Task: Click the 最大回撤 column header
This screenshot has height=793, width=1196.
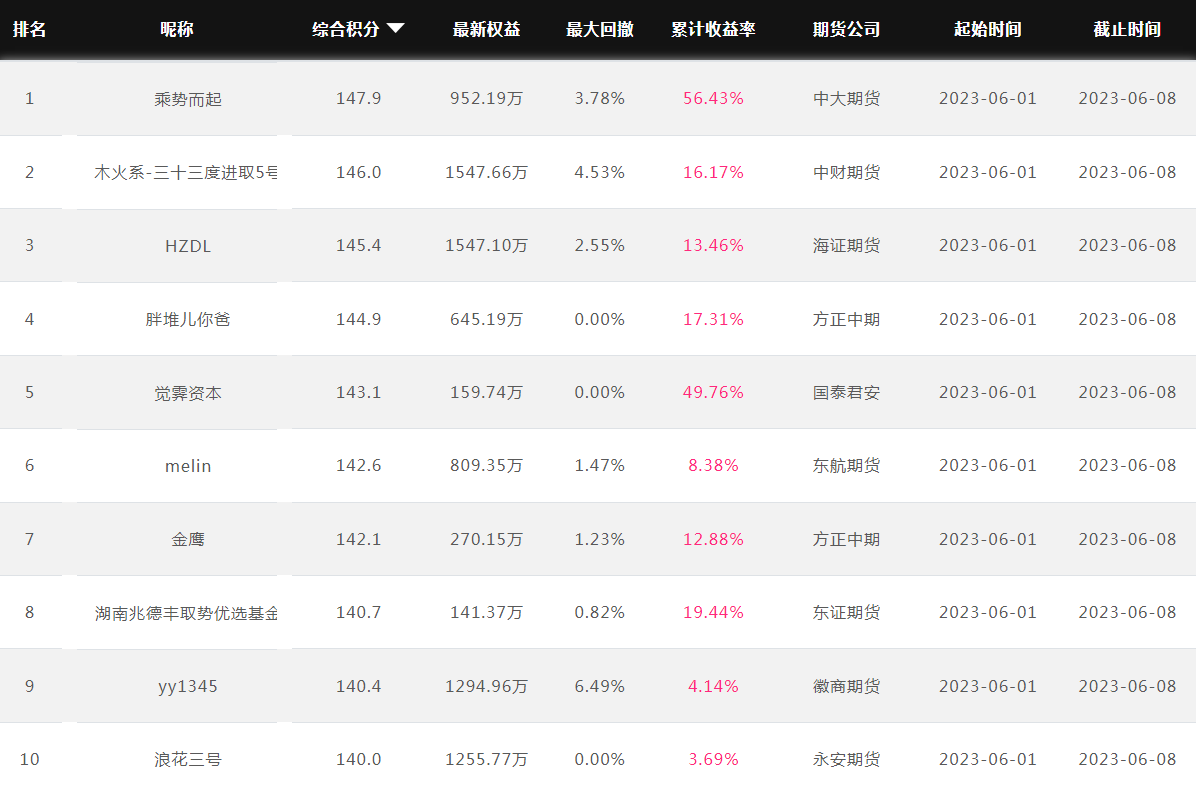Action: click(600, 29)
